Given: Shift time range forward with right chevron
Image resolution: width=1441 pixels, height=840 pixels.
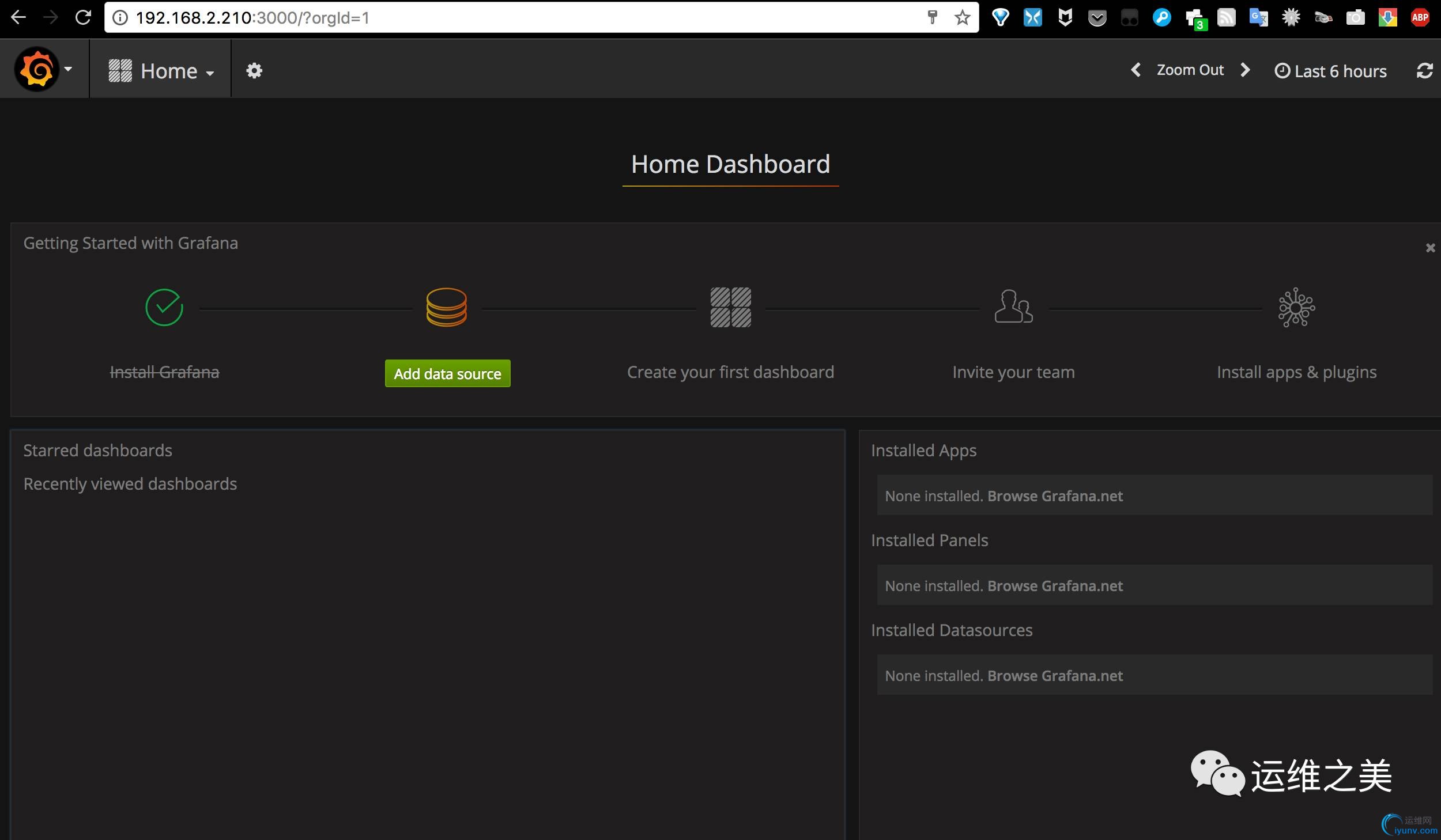Looking at the screenshot, I should [1245, 70].
